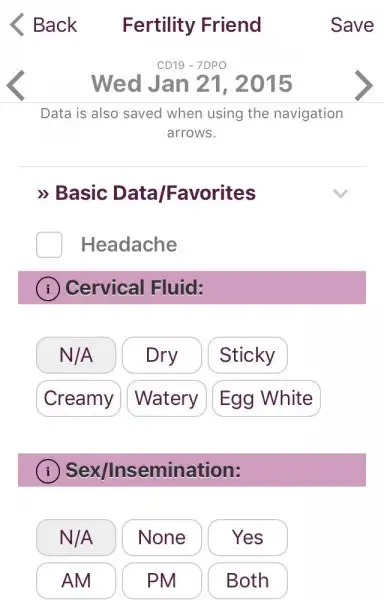Select Sticky cervical fluid option
Viewport: 384px width, 600px height.
click(x=247, y=355)
